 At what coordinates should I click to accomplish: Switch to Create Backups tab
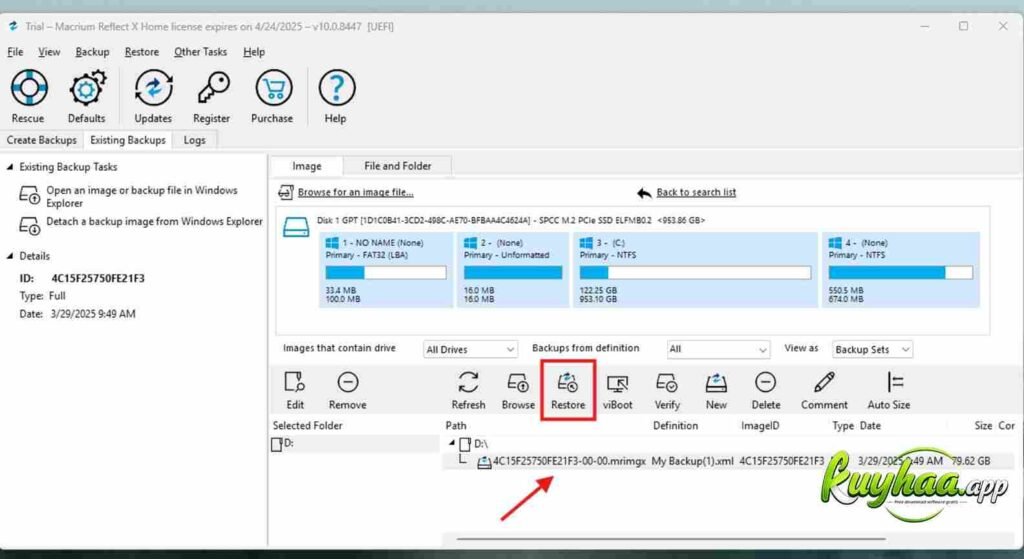click(42, 140)
